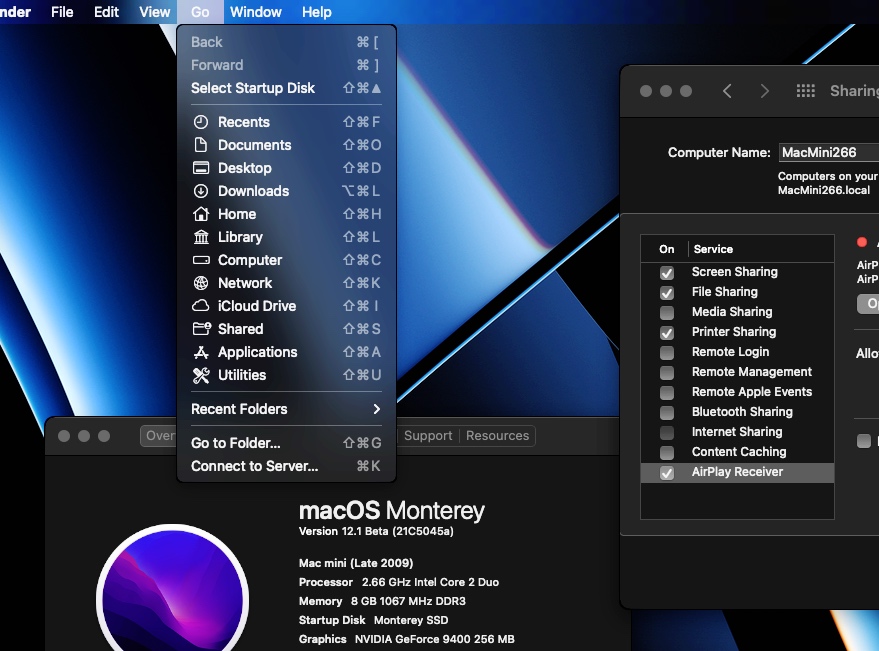The image size is (879, 651).
Task: Click the Utilities tools icon
Action: 201,375
